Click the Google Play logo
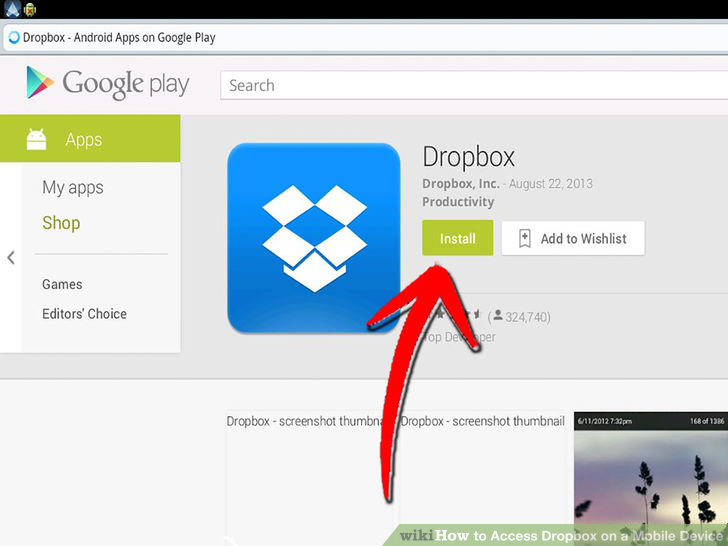 (108, 84)
